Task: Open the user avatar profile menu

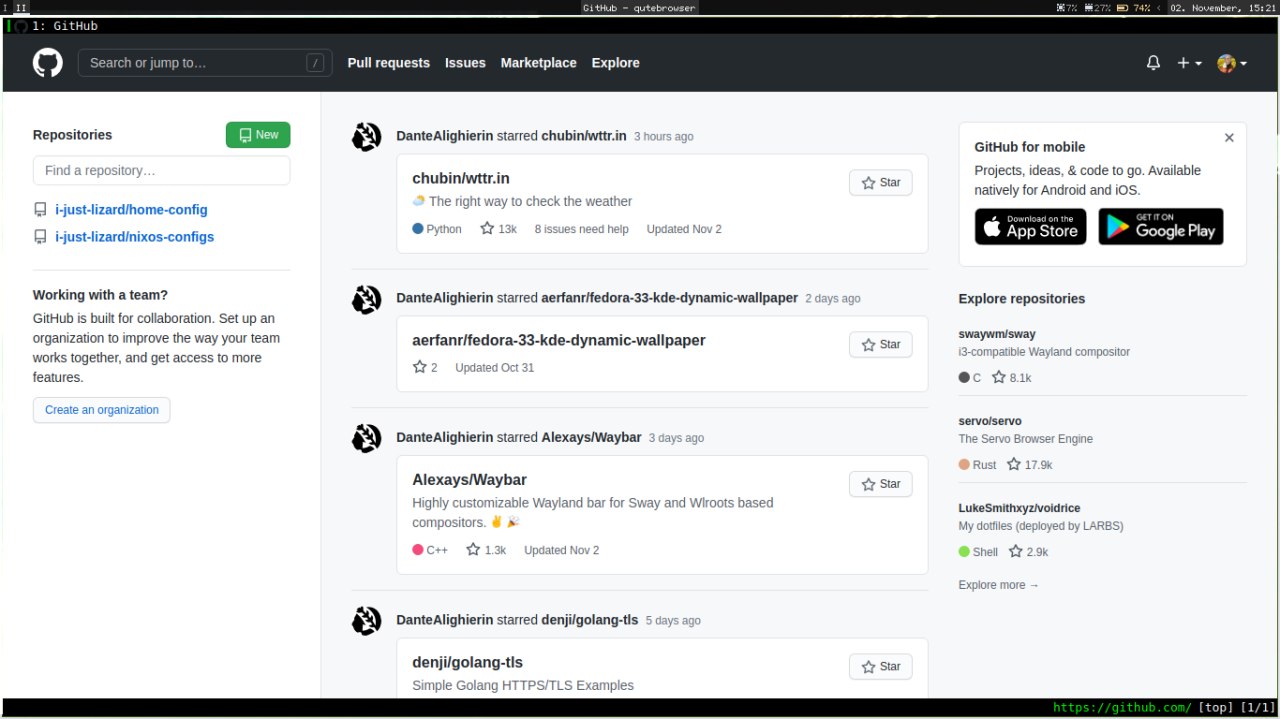Action: (1232, 63)
